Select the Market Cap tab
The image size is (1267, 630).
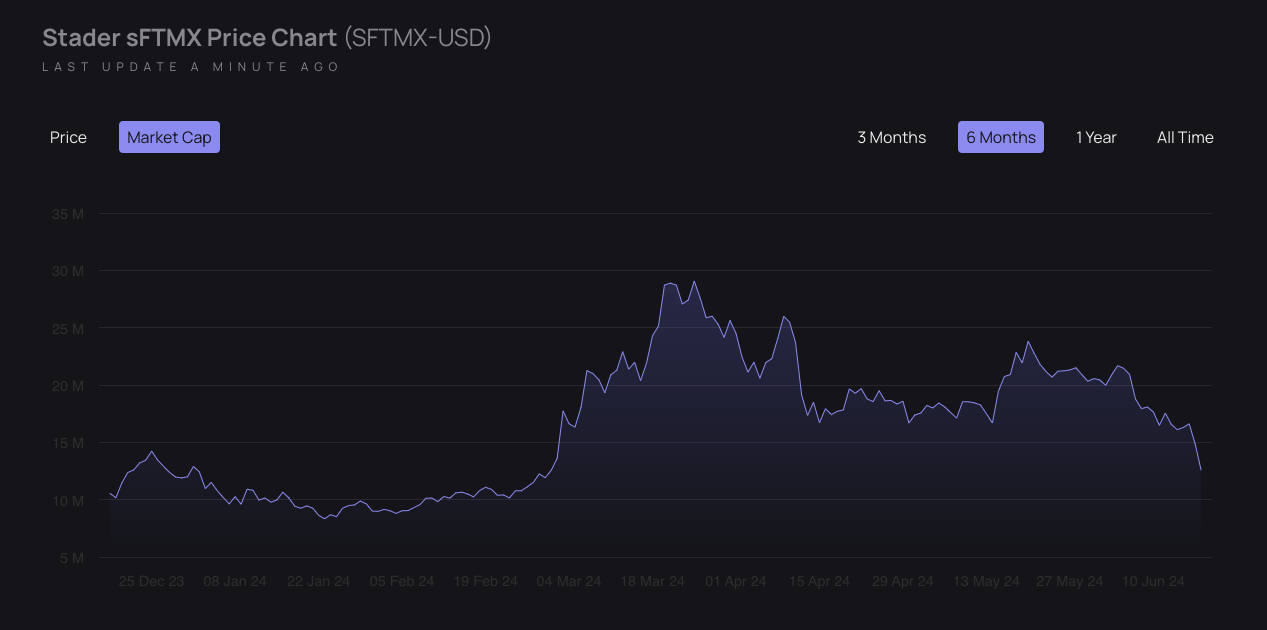pyautogui.click(x=169, y=137)
